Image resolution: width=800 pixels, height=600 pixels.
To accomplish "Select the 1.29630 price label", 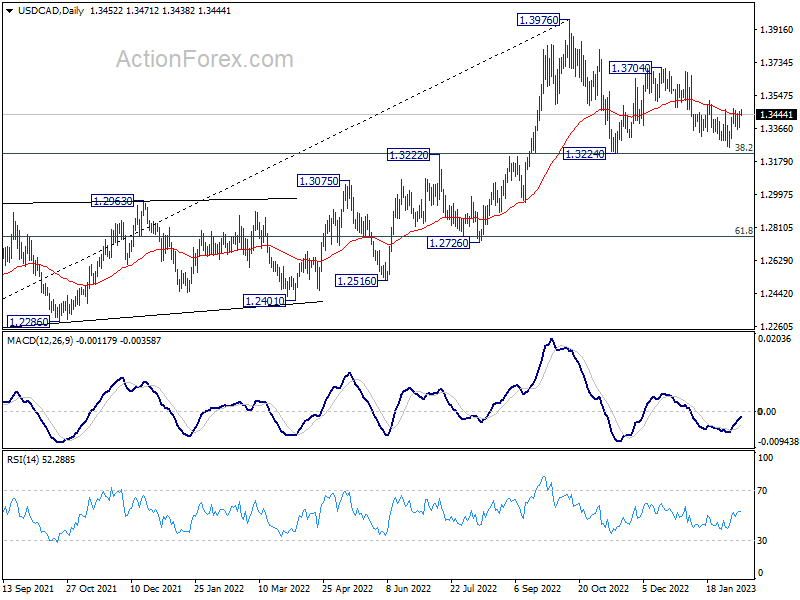I will click(x=113, y=201).
